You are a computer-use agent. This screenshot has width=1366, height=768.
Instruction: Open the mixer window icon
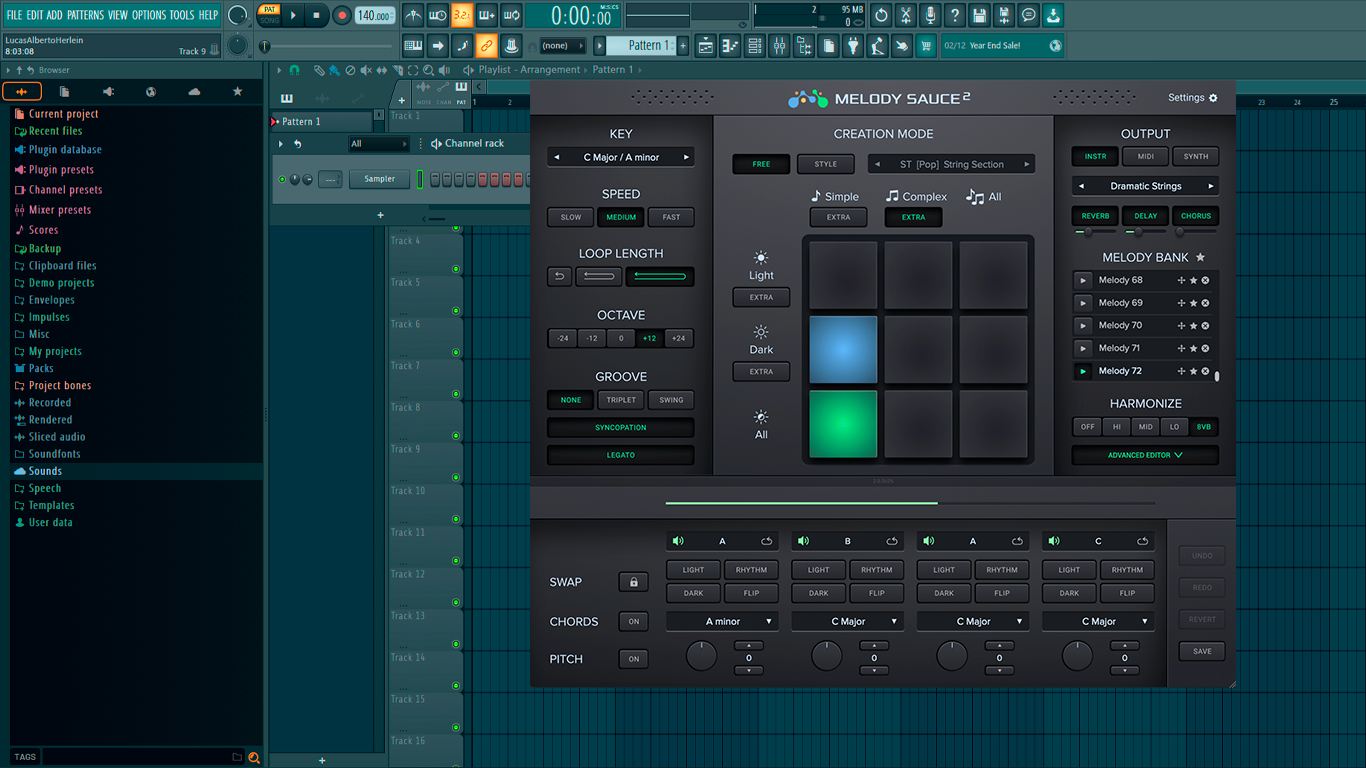coord(779,46)
